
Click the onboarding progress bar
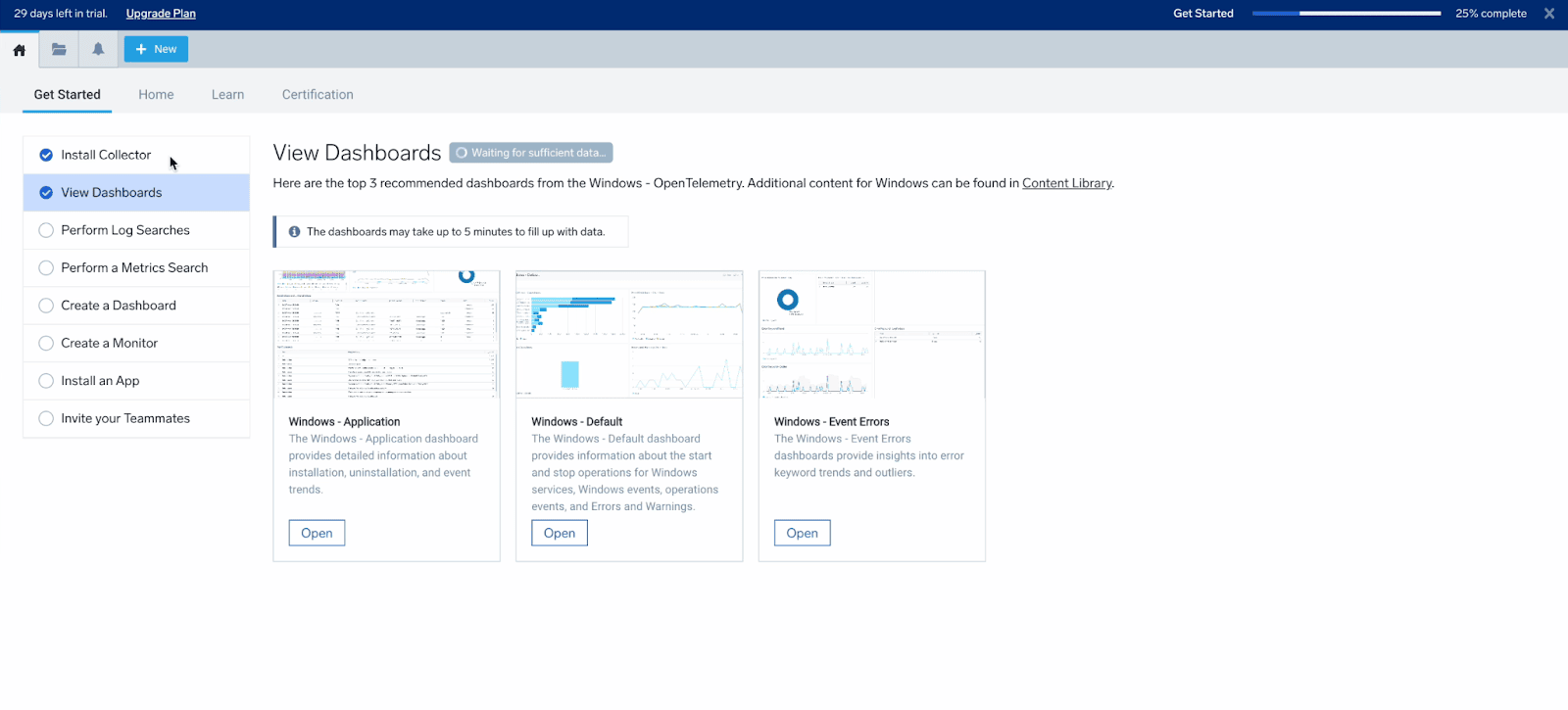(1347, 14)
